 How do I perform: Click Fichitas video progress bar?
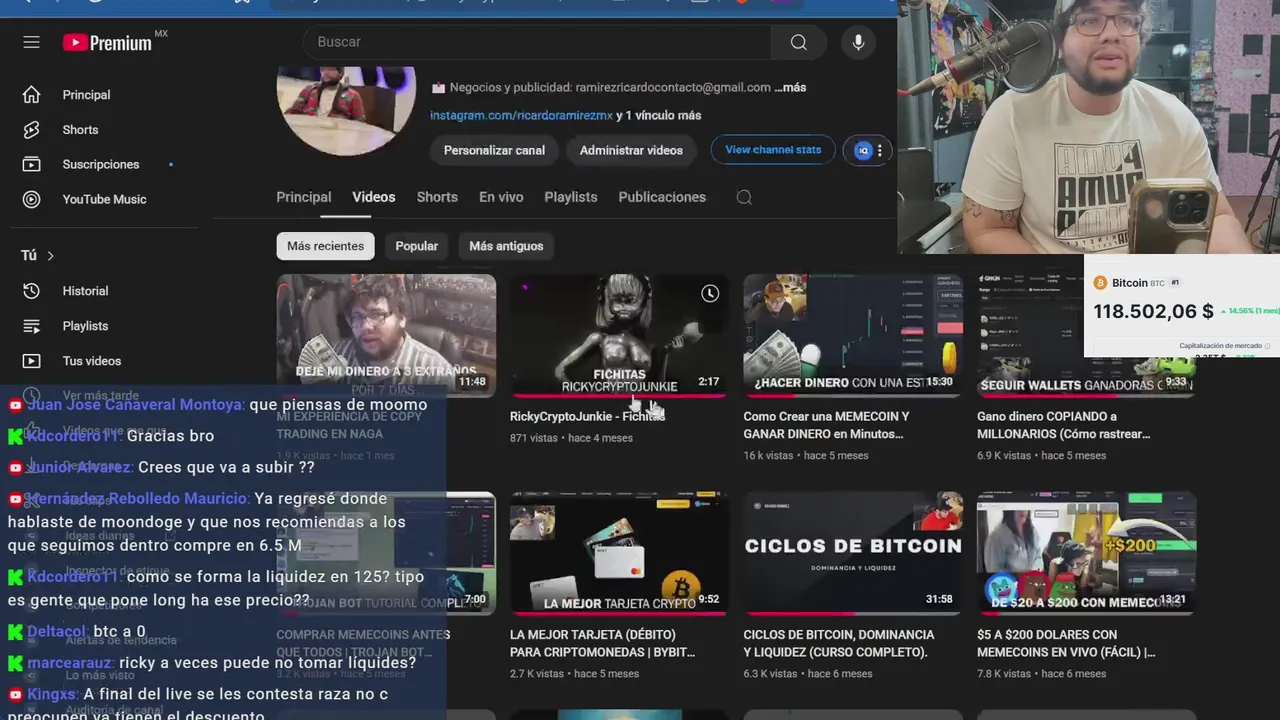(619, 396)
